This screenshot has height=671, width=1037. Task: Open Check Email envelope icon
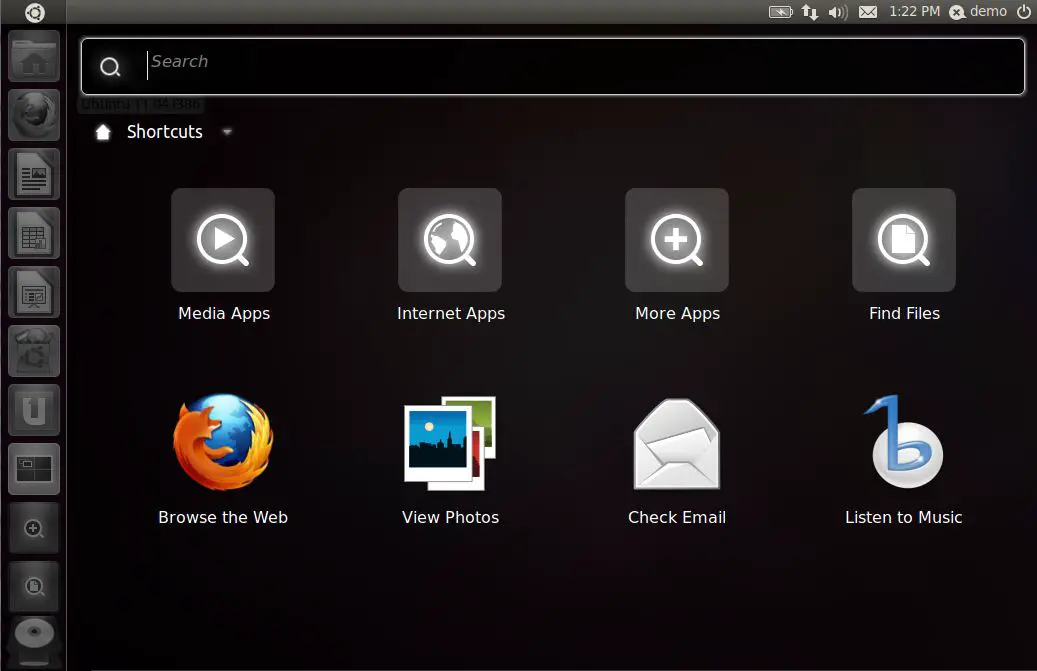click(677, 443)
